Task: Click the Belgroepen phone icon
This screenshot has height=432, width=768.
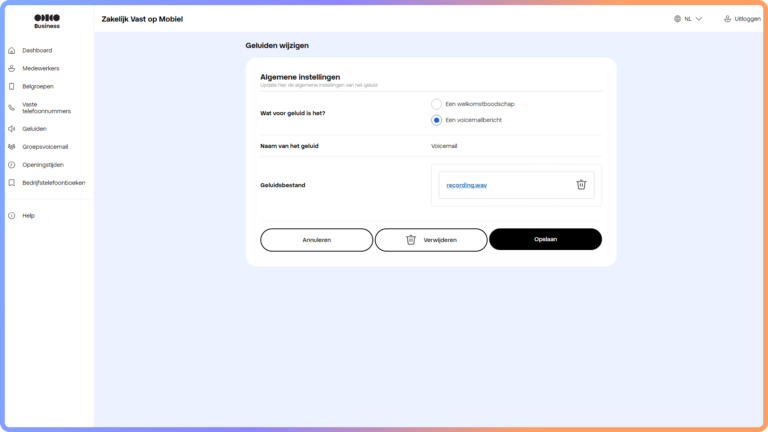Action: [x=12, y=87]
